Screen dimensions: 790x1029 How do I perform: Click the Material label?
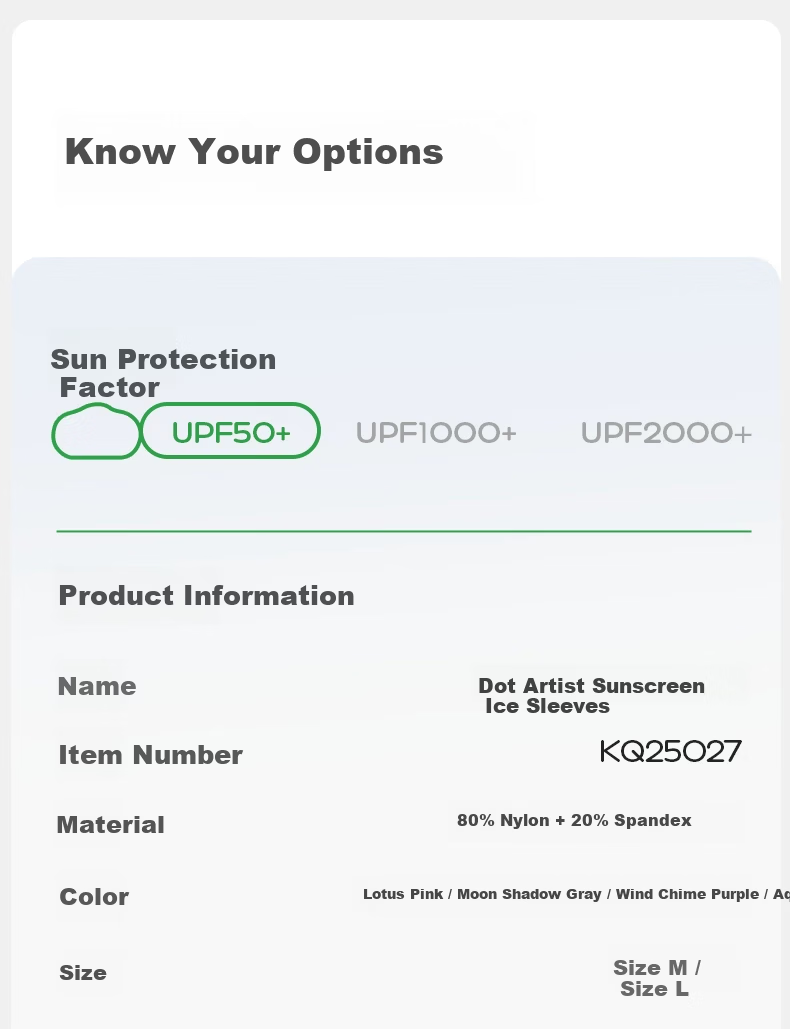110,825
